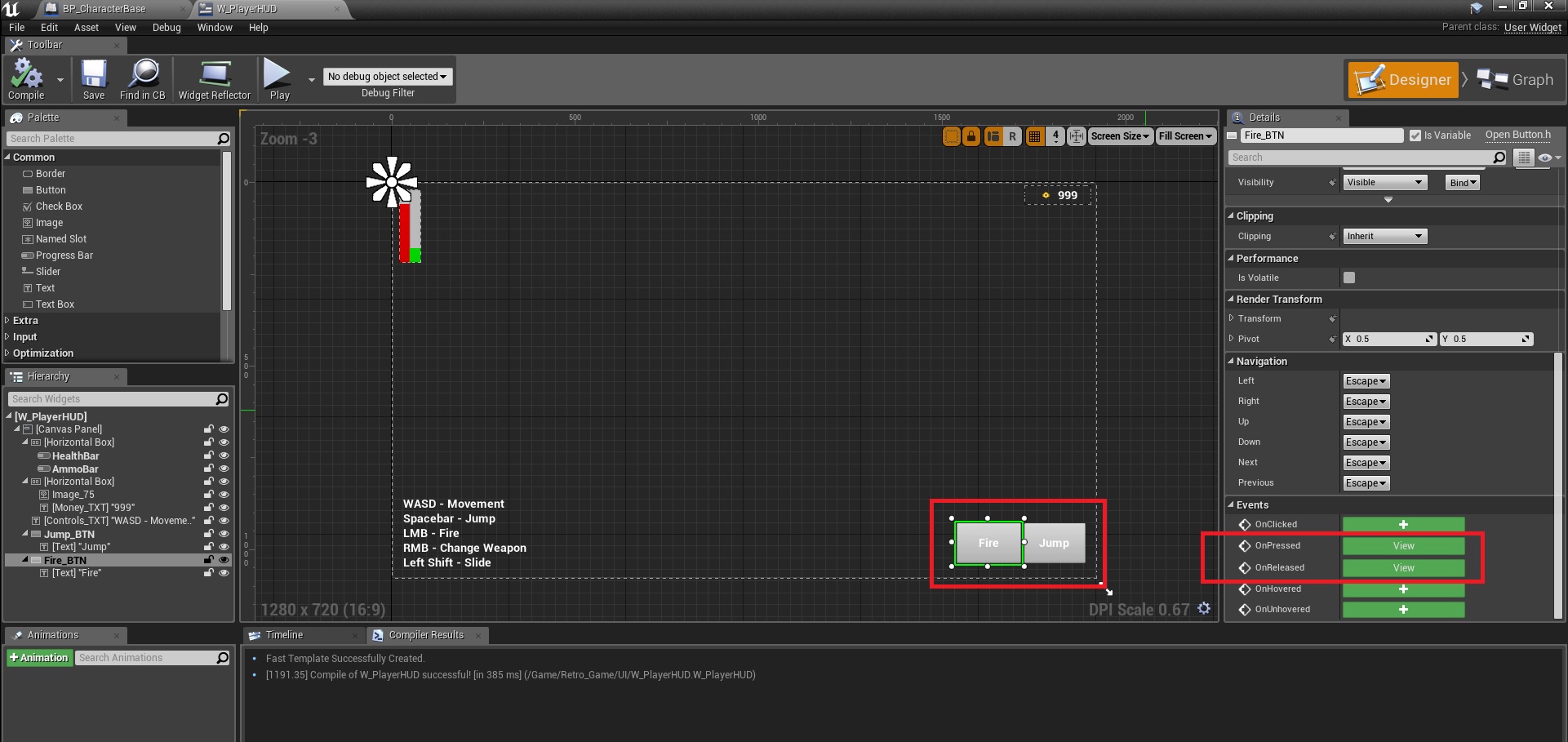The width and height of the screenshot is (1568, 742).
Task: Switch to the Graph editor mode
Action: click(1515, 80)
